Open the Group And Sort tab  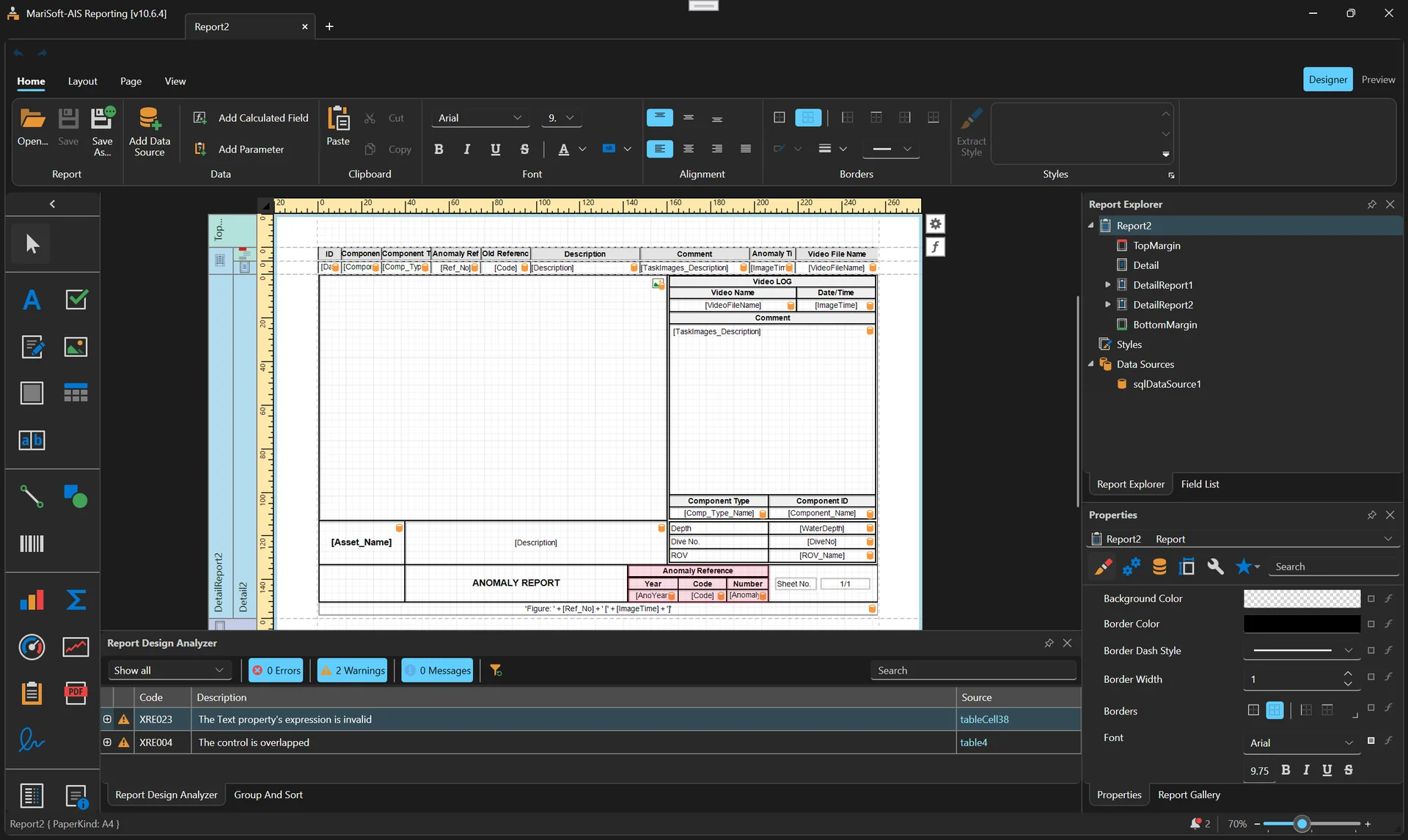pyautogui.click(x=268, y=795)
